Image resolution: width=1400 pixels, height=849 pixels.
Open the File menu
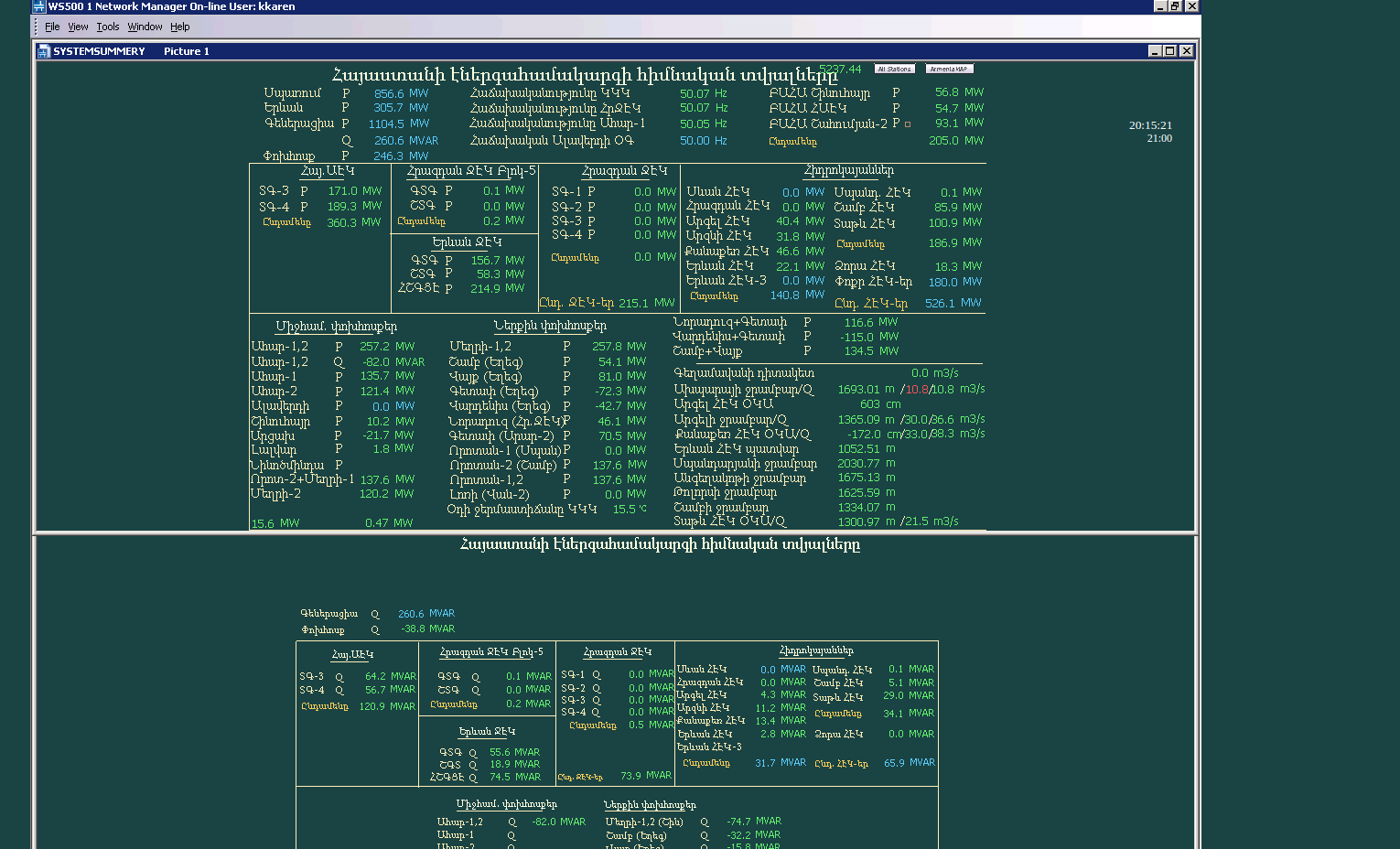coord(52,27)
